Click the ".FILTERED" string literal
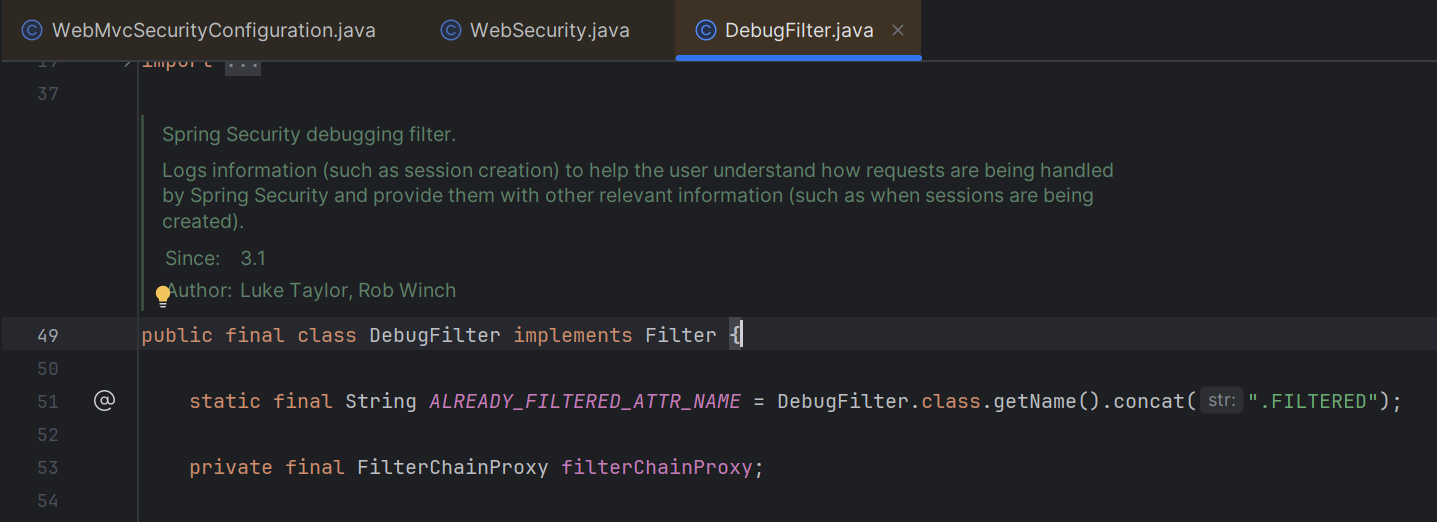The height and width of the screenshot is (522, 1437). click(x=1313, y=401)
